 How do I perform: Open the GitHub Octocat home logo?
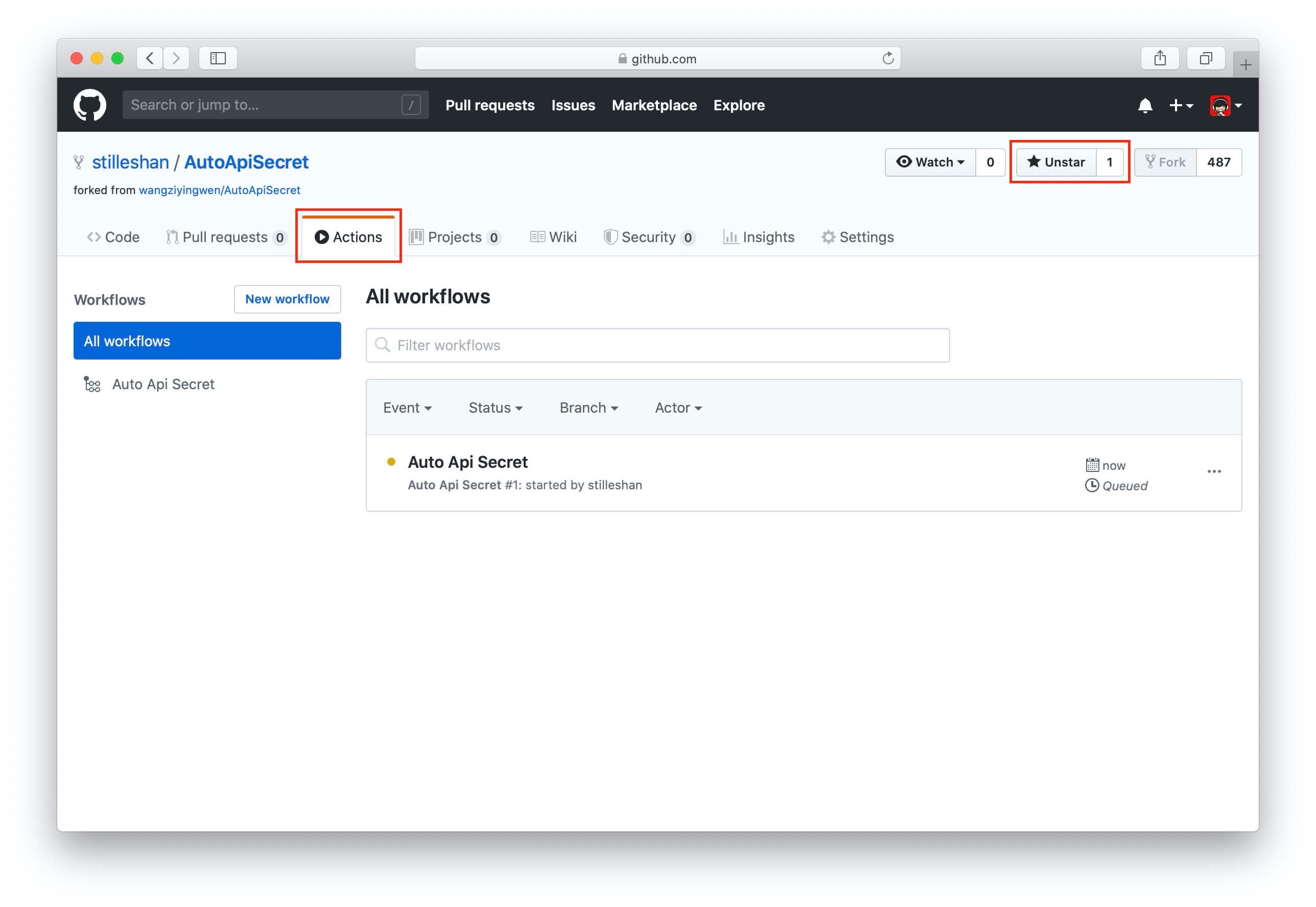click(x=90, y=105)
